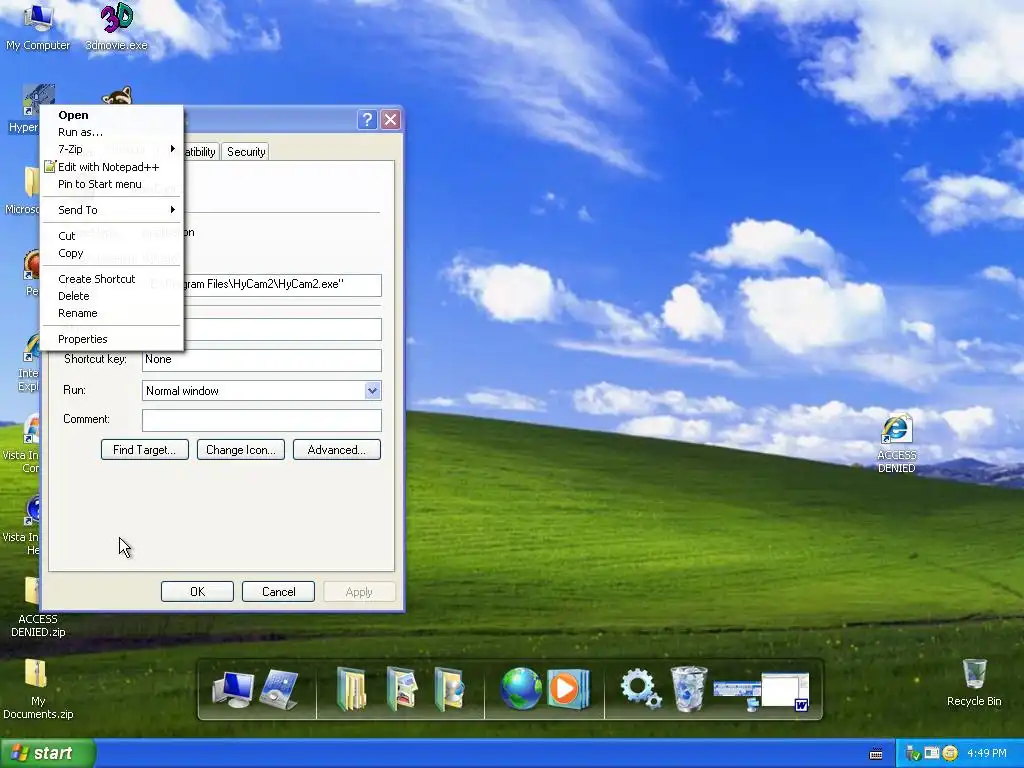Click the recycle bin icon in dock
The height and width of the screenshot is (768, 1024).
click(x=689, y=689)
